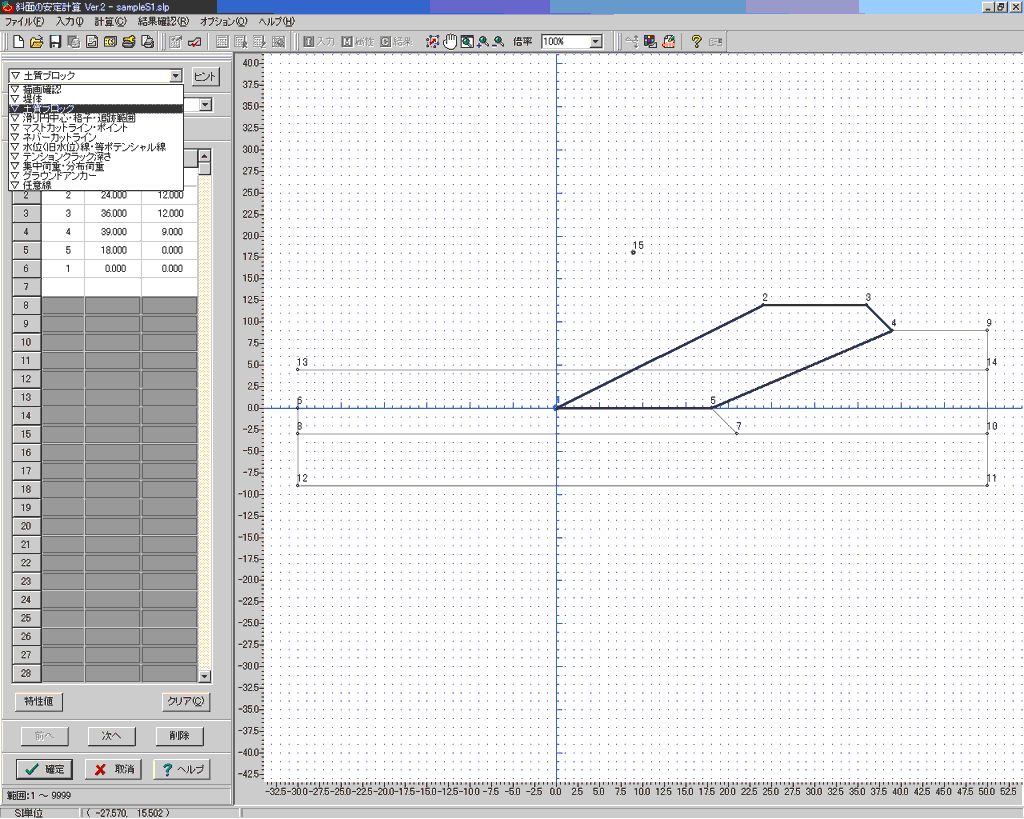The image size is (1024, 819).
Task: Click the 削除 button
Action: 180,736
